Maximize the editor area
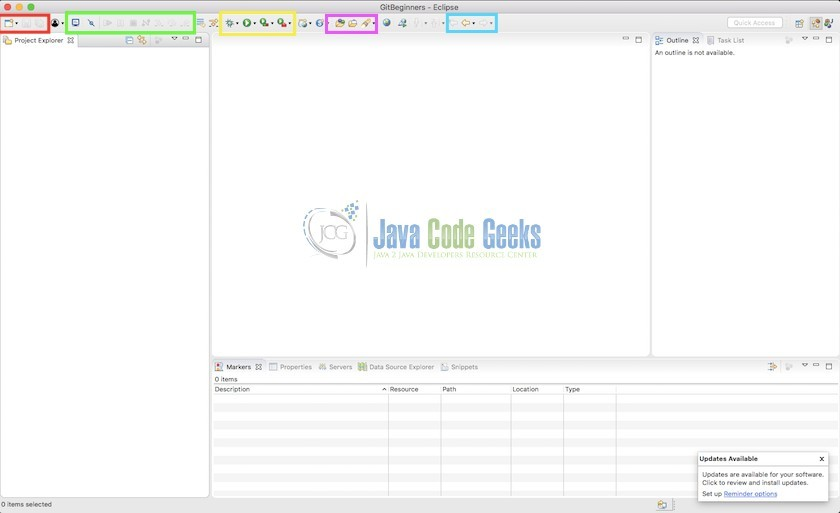 pyautogui.click(x=639, y=40)
